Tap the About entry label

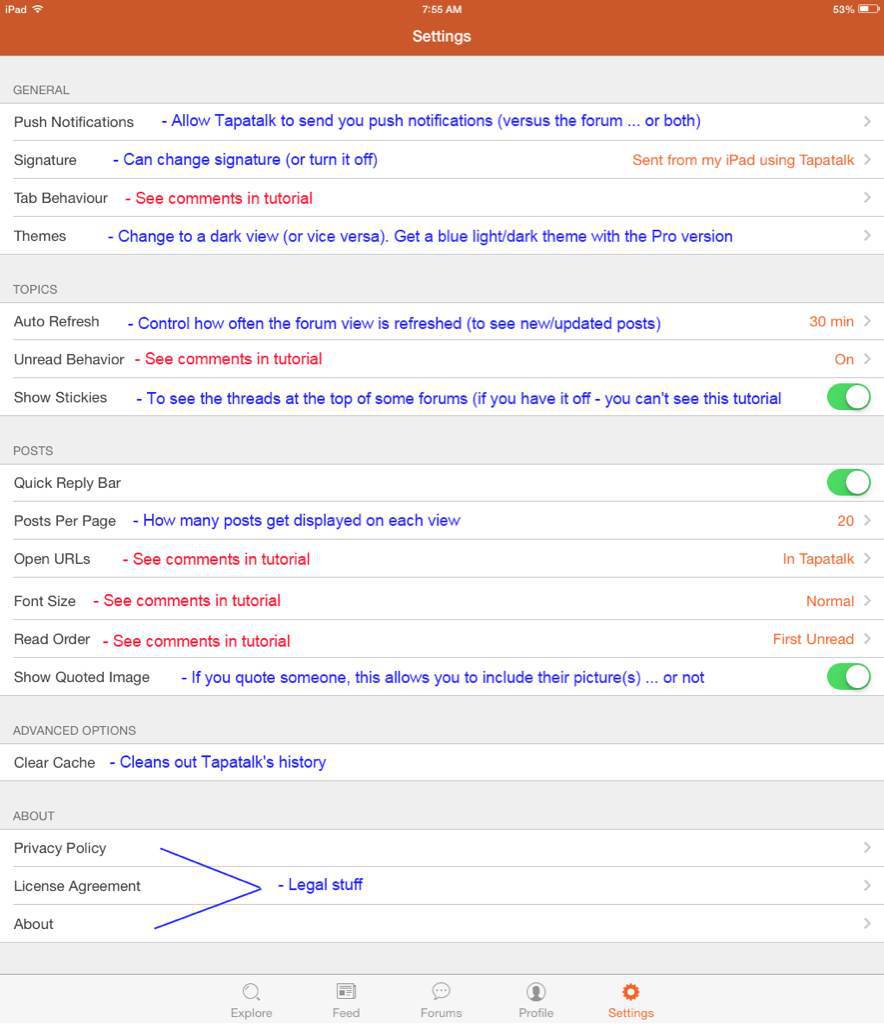[x=33, y=923]
